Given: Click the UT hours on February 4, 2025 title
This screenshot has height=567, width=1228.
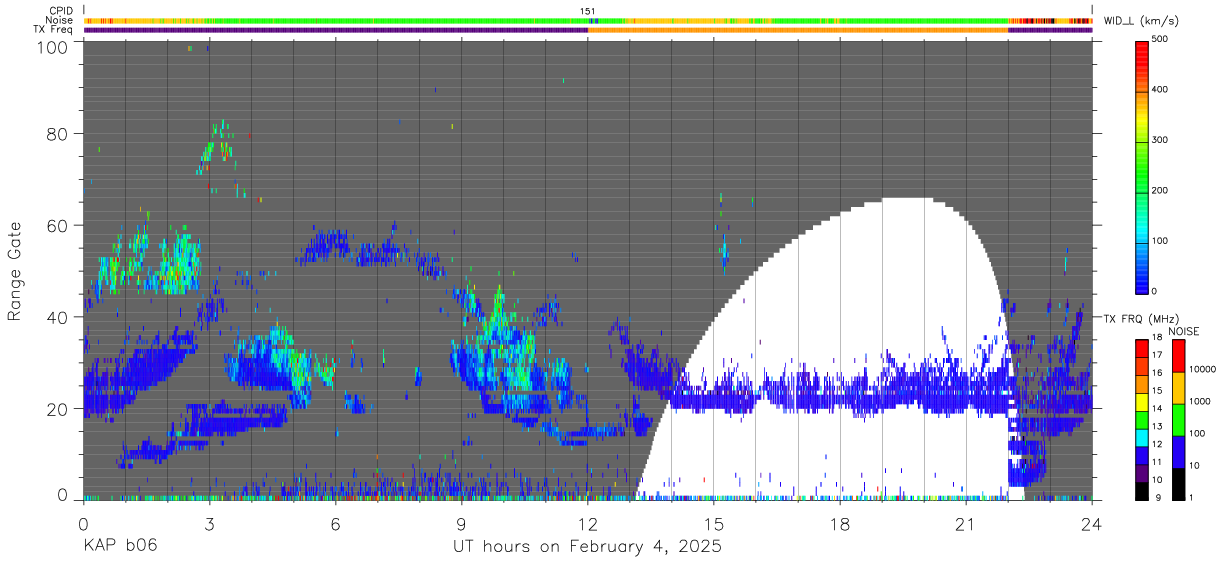Looking at the screenshot, I should [x=588, y=546].
